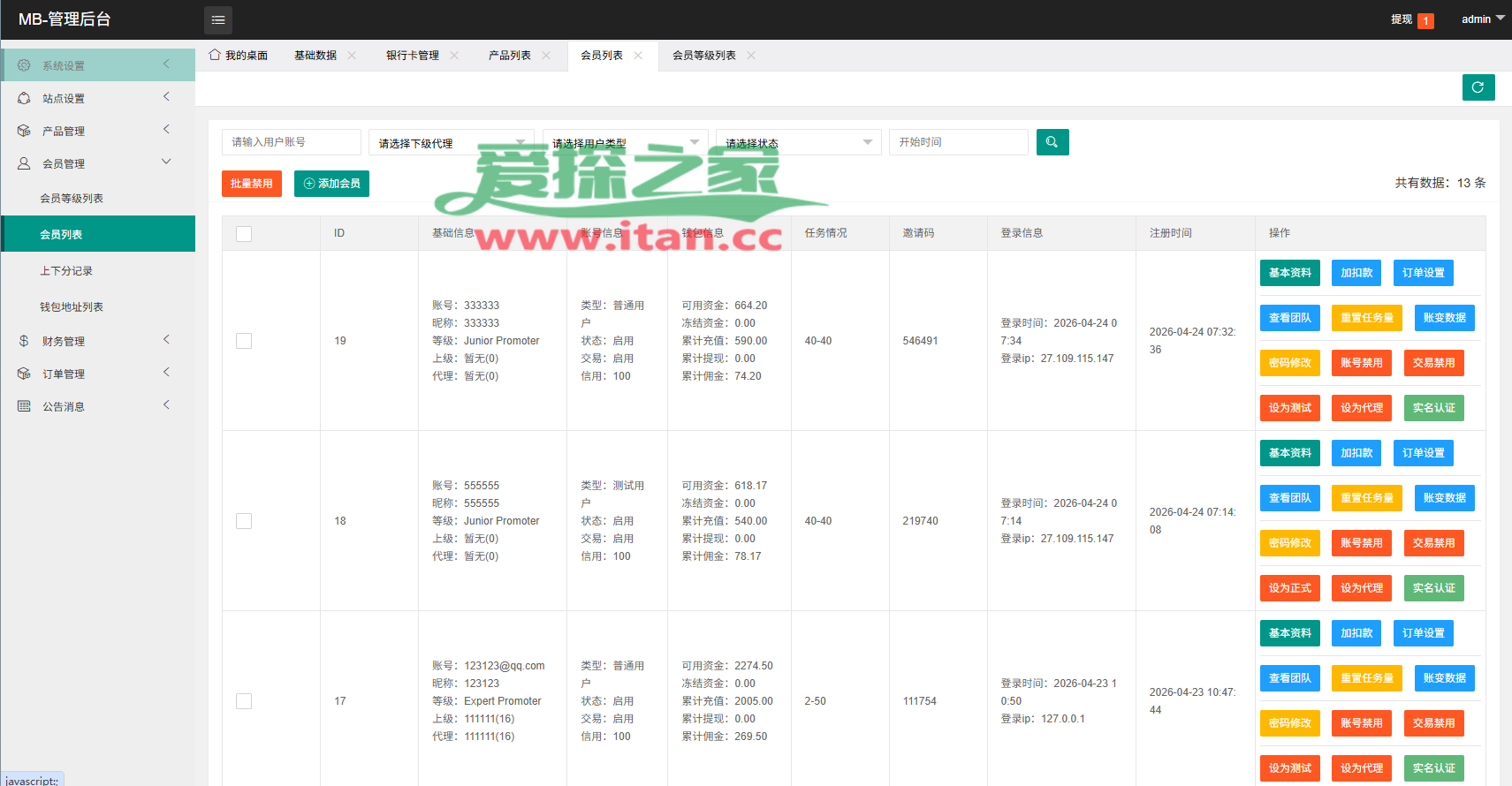Check the checkbox for member ID 19
Viewport: 1512px width, 786px height.
tap(244, 341)
